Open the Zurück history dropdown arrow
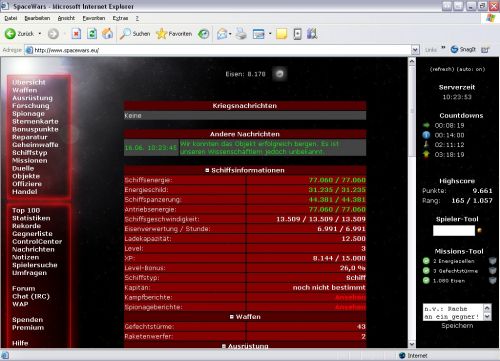 coord(40,34)
